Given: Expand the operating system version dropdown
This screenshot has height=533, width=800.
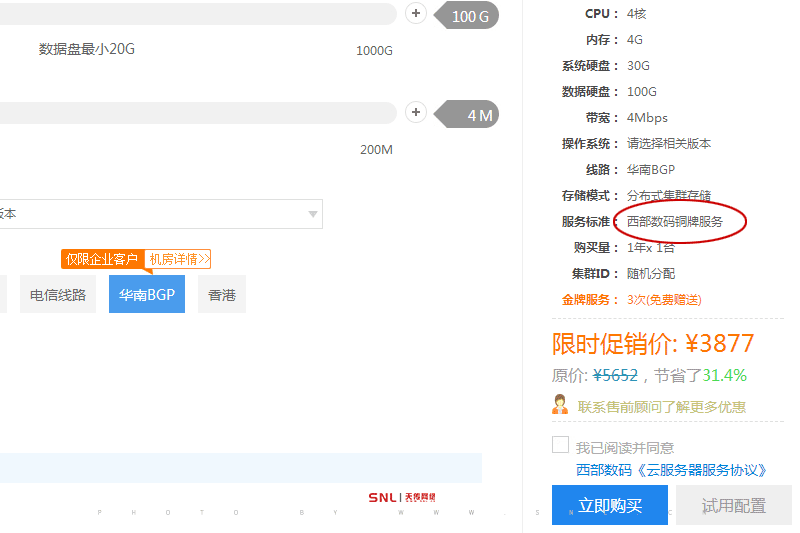Looking at the screenshot, I should [313, 214].
